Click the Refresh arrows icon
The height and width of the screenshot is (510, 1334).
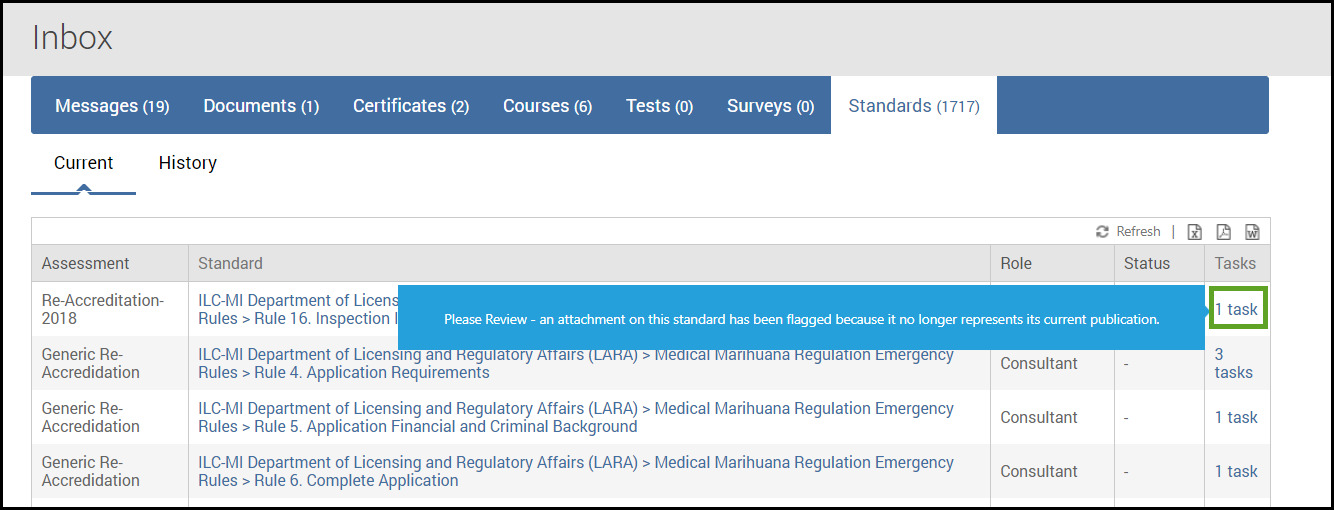point(1102,232)
